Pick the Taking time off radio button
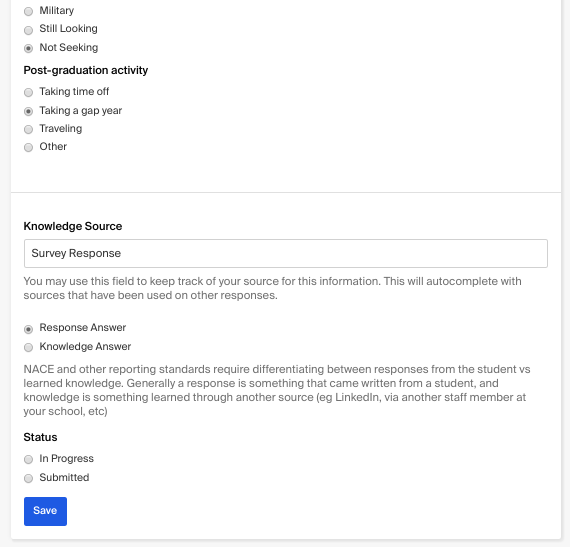This screenshot has height=547, width=570. 28,92
